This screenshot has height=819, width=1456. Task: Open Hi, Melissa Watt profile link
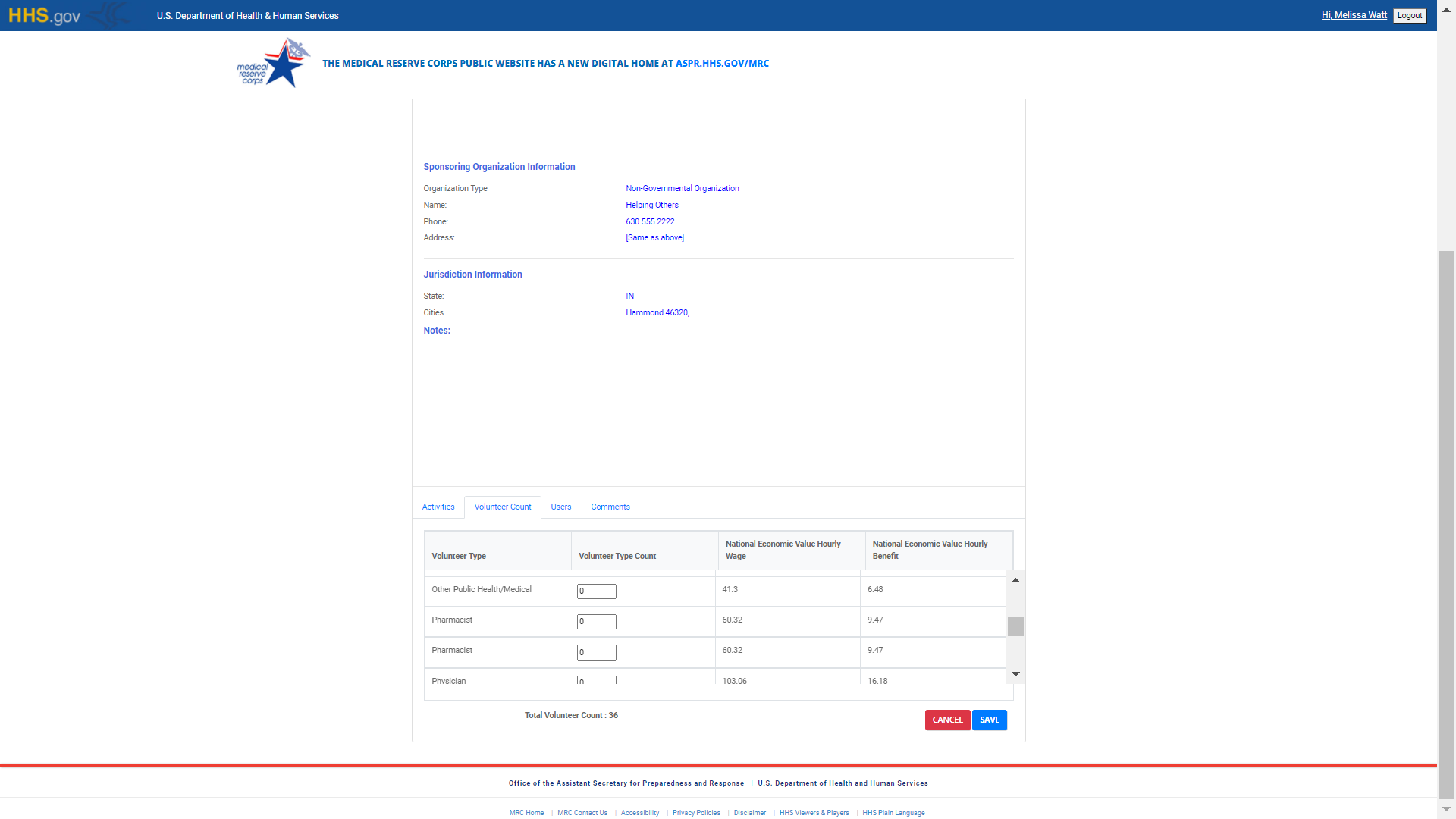click(1354, 15)
